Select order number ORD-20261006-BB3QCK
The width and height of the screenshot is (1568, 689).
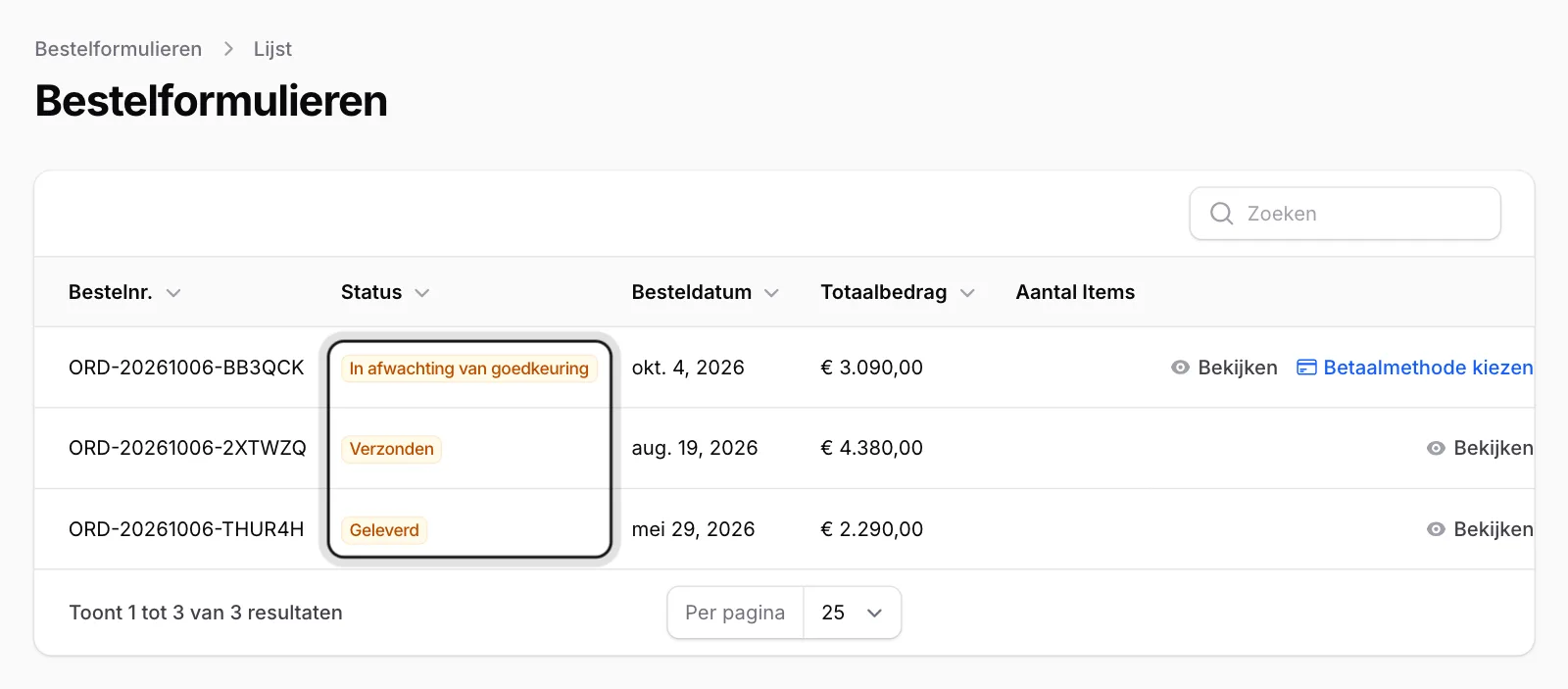pos(186,368)
